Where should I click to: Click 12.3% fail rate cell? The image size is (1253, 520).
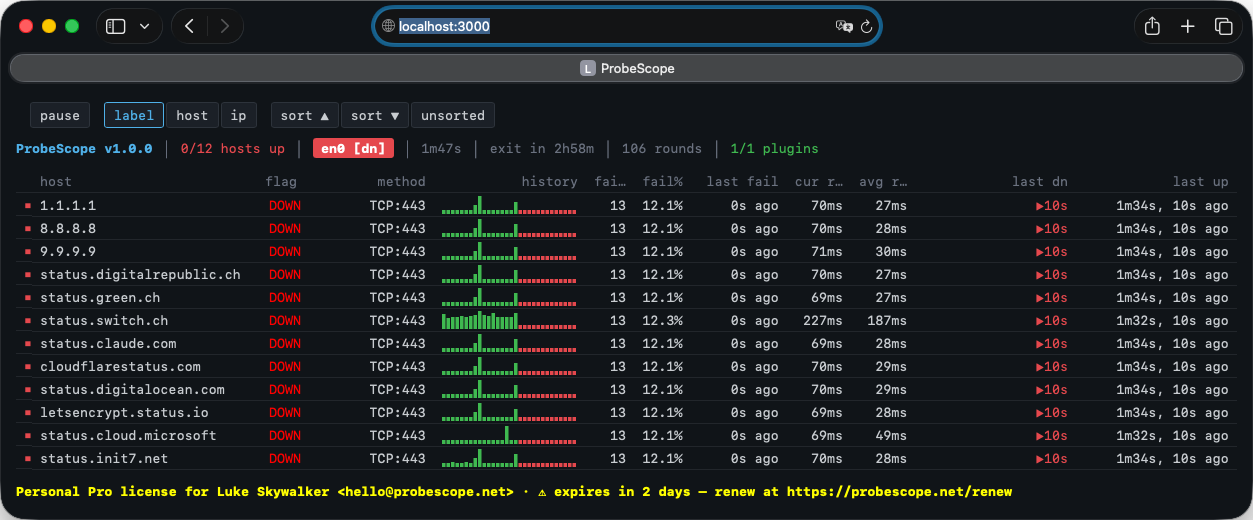click(662, 320)
